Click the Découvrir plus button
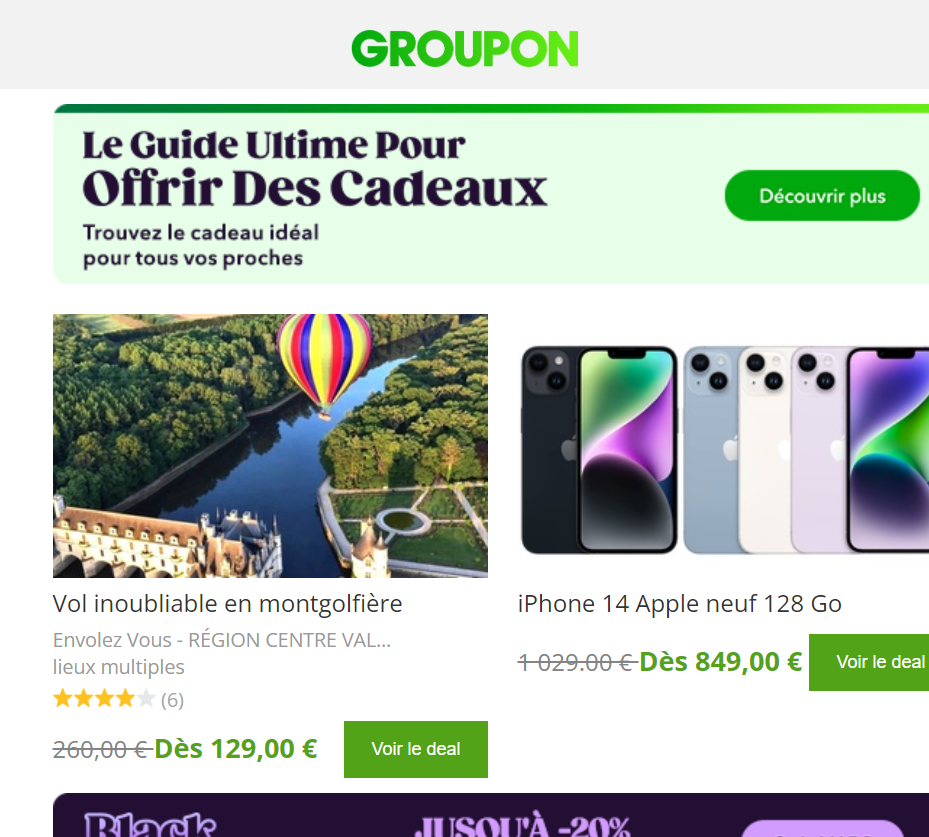 coord(822,195)
